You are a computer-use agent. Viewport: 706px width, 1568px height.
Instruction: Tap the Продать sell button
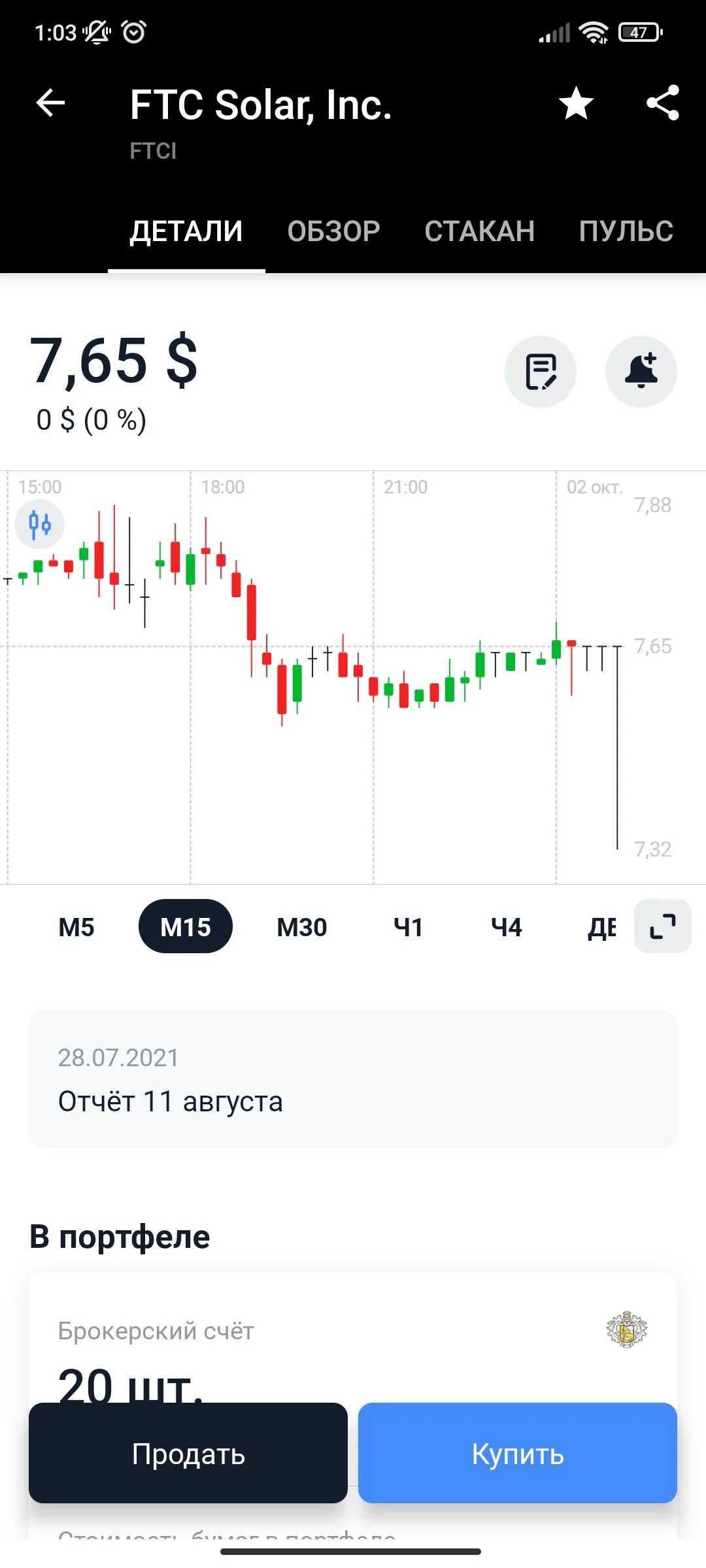[x=188, y=1453]
